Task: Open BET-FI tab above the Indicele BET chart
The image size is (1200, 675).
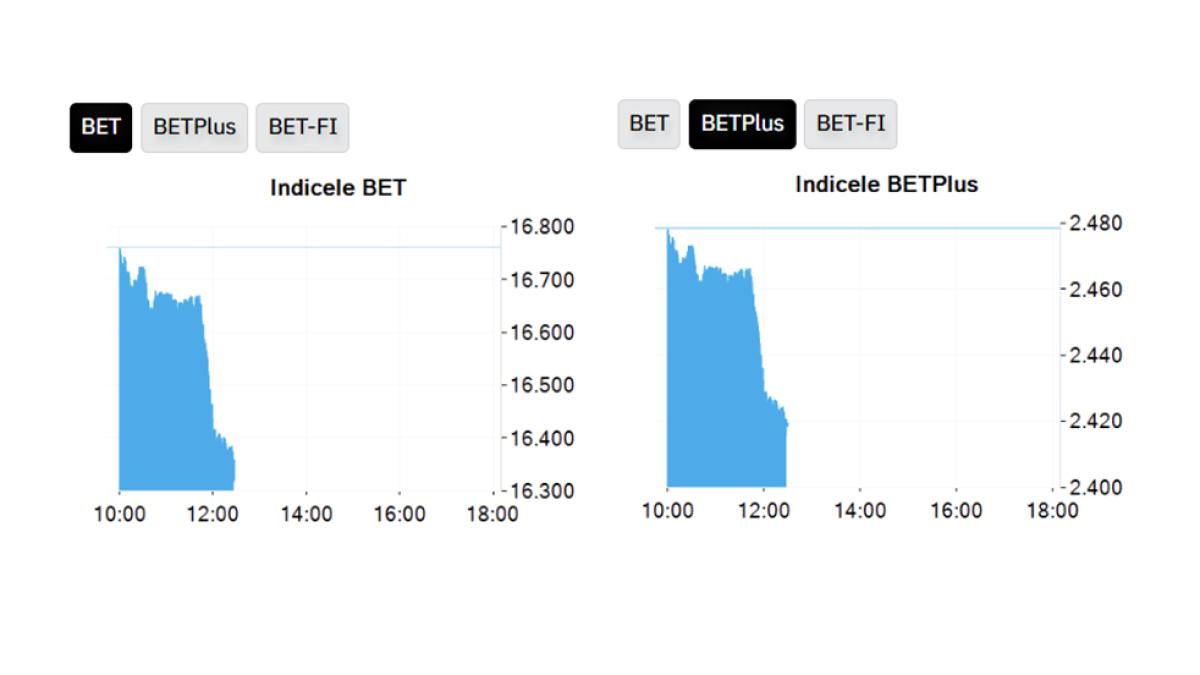Action: click(x=302, y=128)
